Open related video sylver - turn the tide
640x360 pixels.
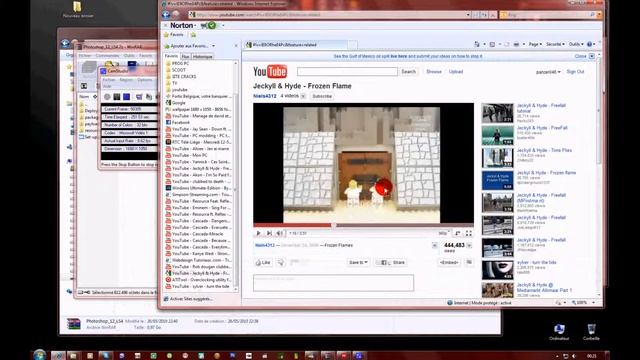tap(536, 262)
